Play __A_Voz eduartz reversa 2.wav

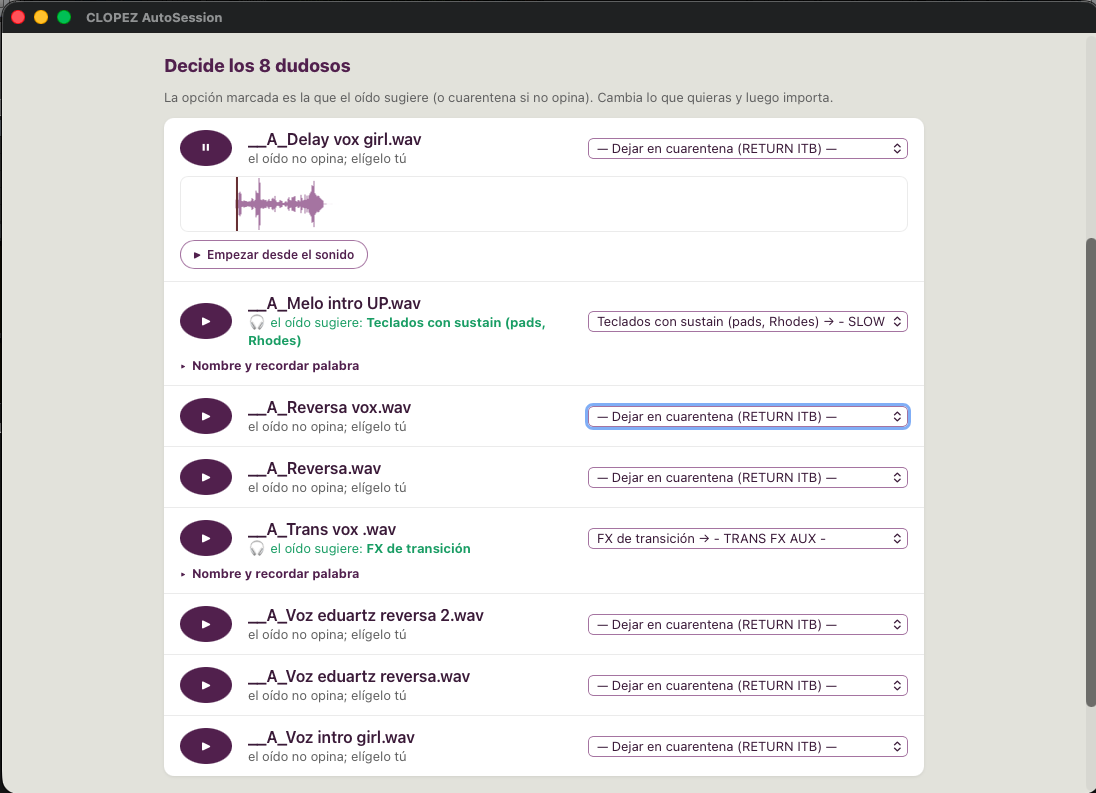click(206, 625)
